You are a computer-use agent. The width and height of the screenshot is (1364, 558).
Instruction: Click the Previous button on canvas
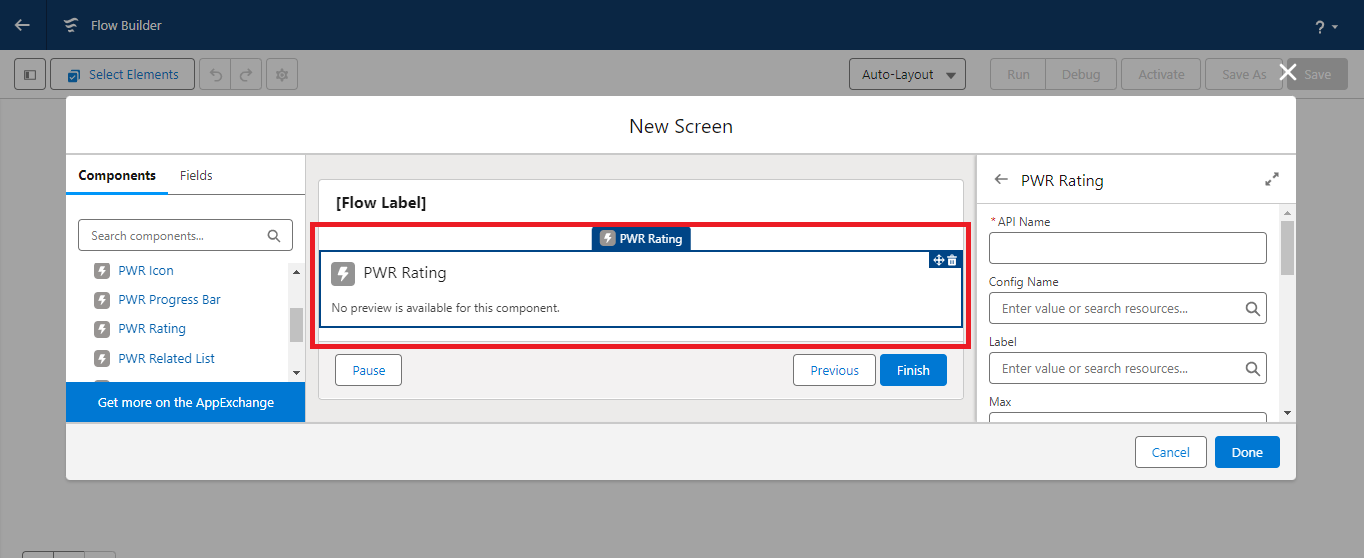click(834, 370)
